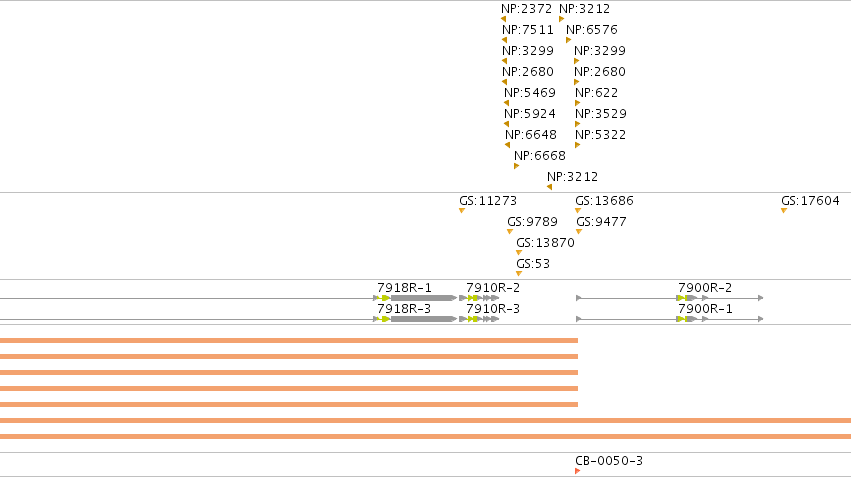Open the 7900R-1 transcript
This screenshot has width=851, height=477.
705,309
